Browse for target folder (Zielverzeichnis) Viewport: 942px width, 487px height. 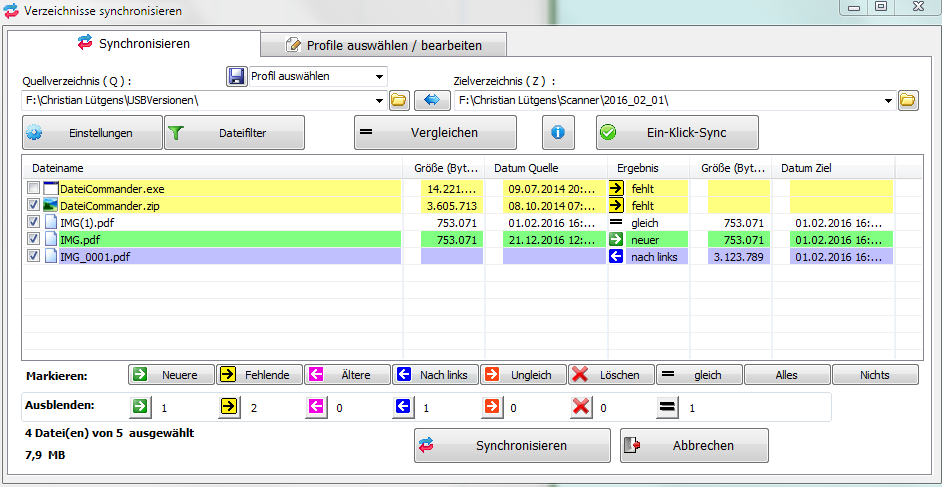pyautogui.click(x=908, y=100)
